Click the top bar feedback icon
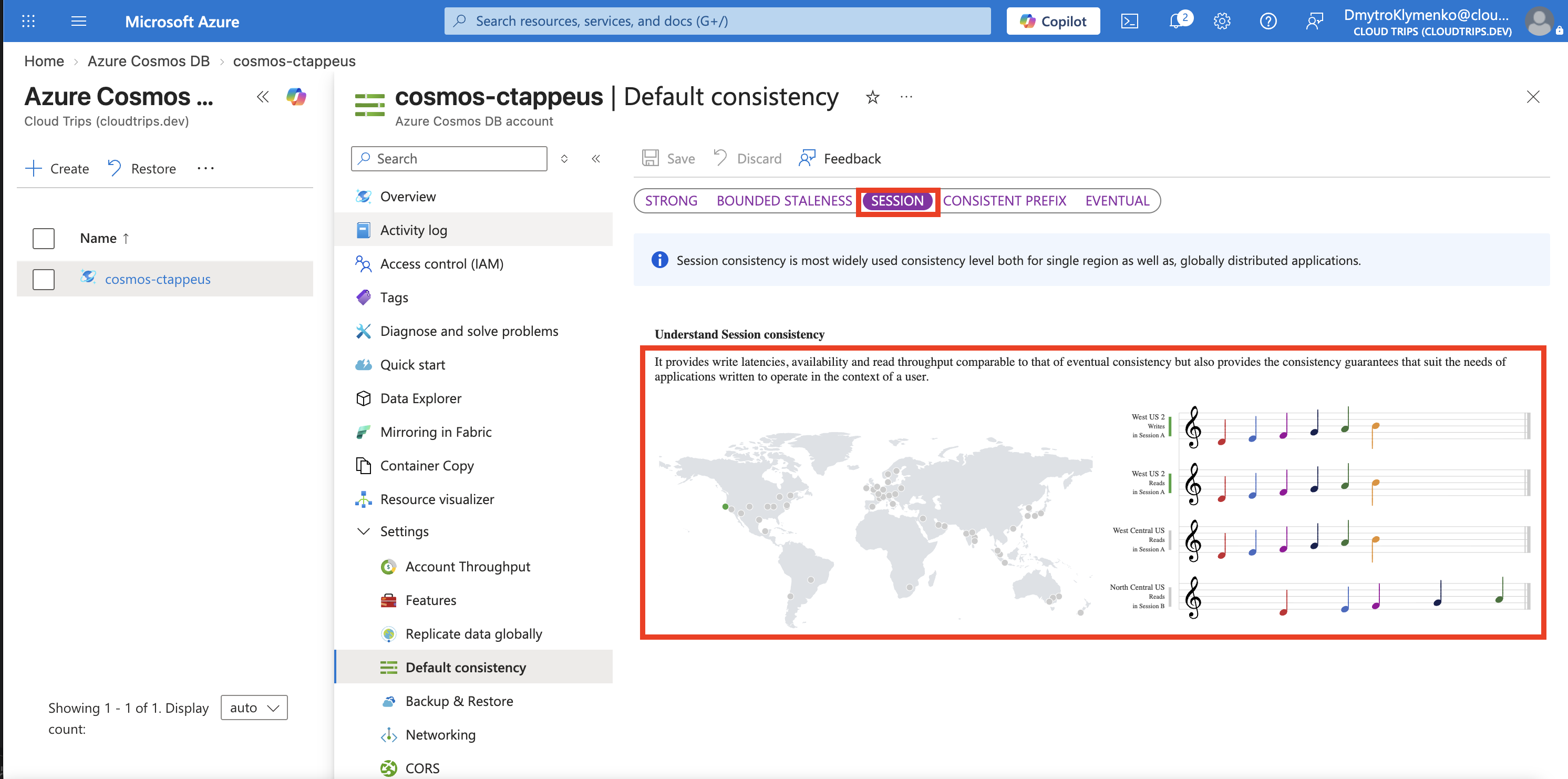Image resolution: width=1568 pixels, height=779 pixels. click(x=1314, y=22)
